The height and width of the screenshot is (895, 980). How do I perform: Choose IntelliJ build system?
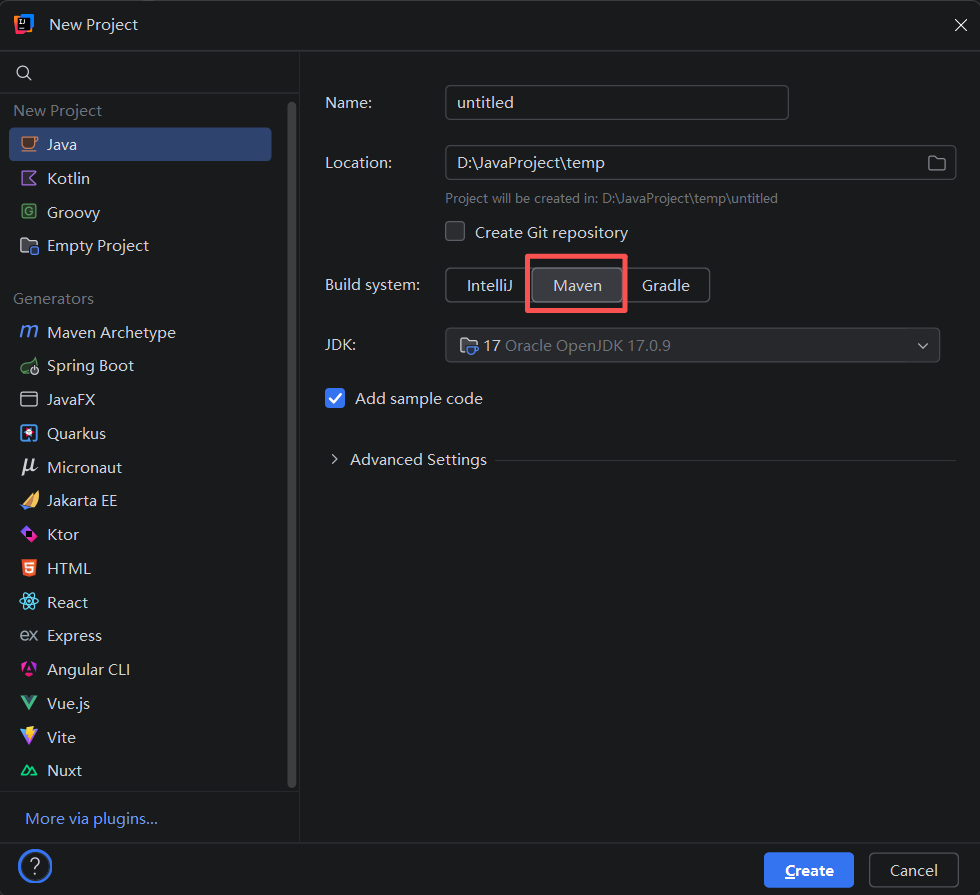pos(489,286)
